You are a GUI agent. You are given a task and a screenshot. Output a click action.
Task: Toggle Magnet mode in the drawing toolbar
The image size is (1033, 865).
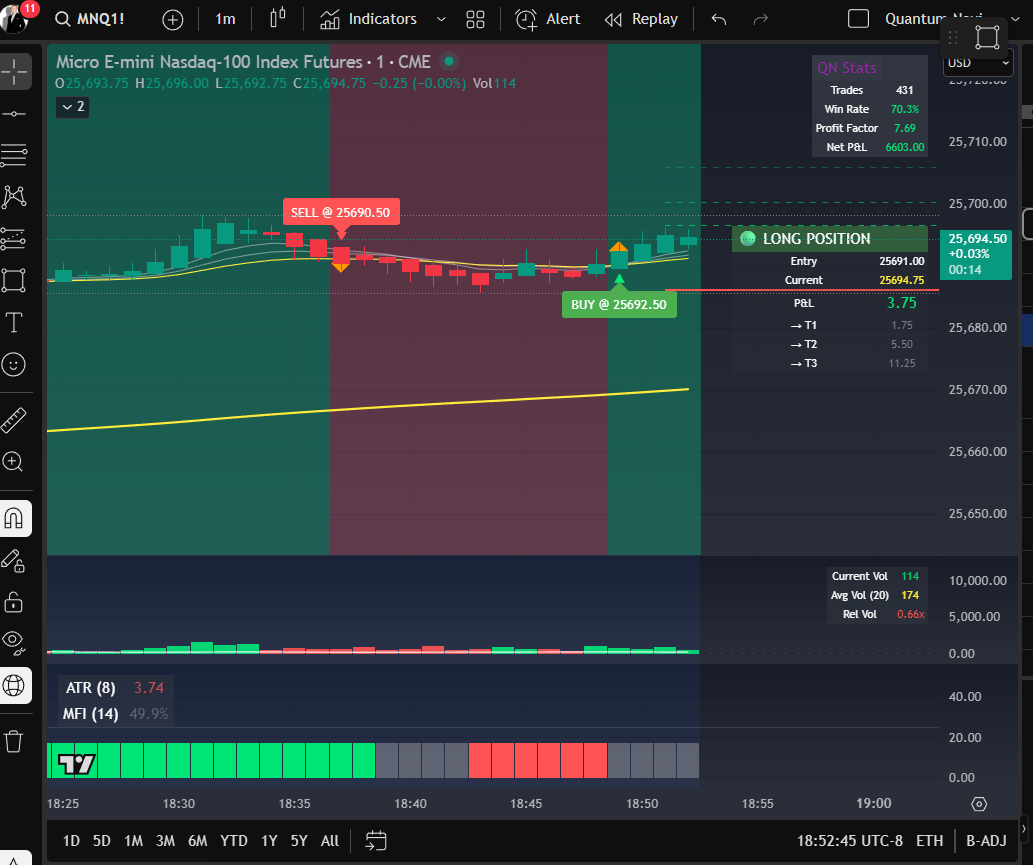pos(15,518)
